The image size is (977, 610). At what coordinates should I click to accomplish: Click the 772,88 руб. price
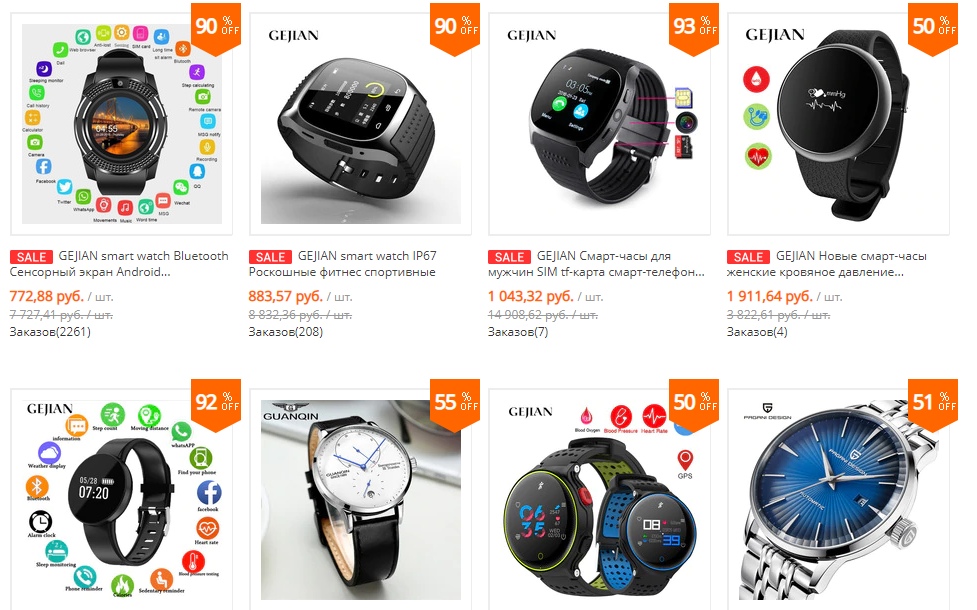click(47, 296)
